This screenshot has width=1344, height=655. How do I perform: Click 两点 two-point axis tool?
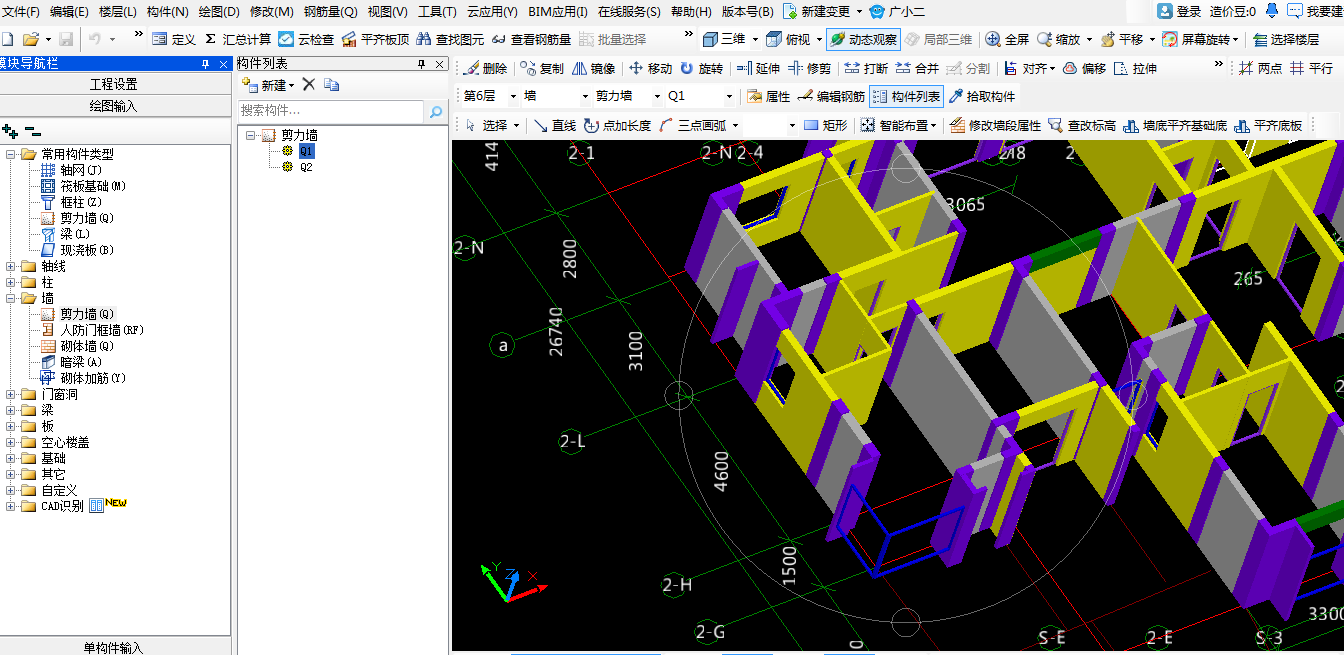(x=1260, y=69)
